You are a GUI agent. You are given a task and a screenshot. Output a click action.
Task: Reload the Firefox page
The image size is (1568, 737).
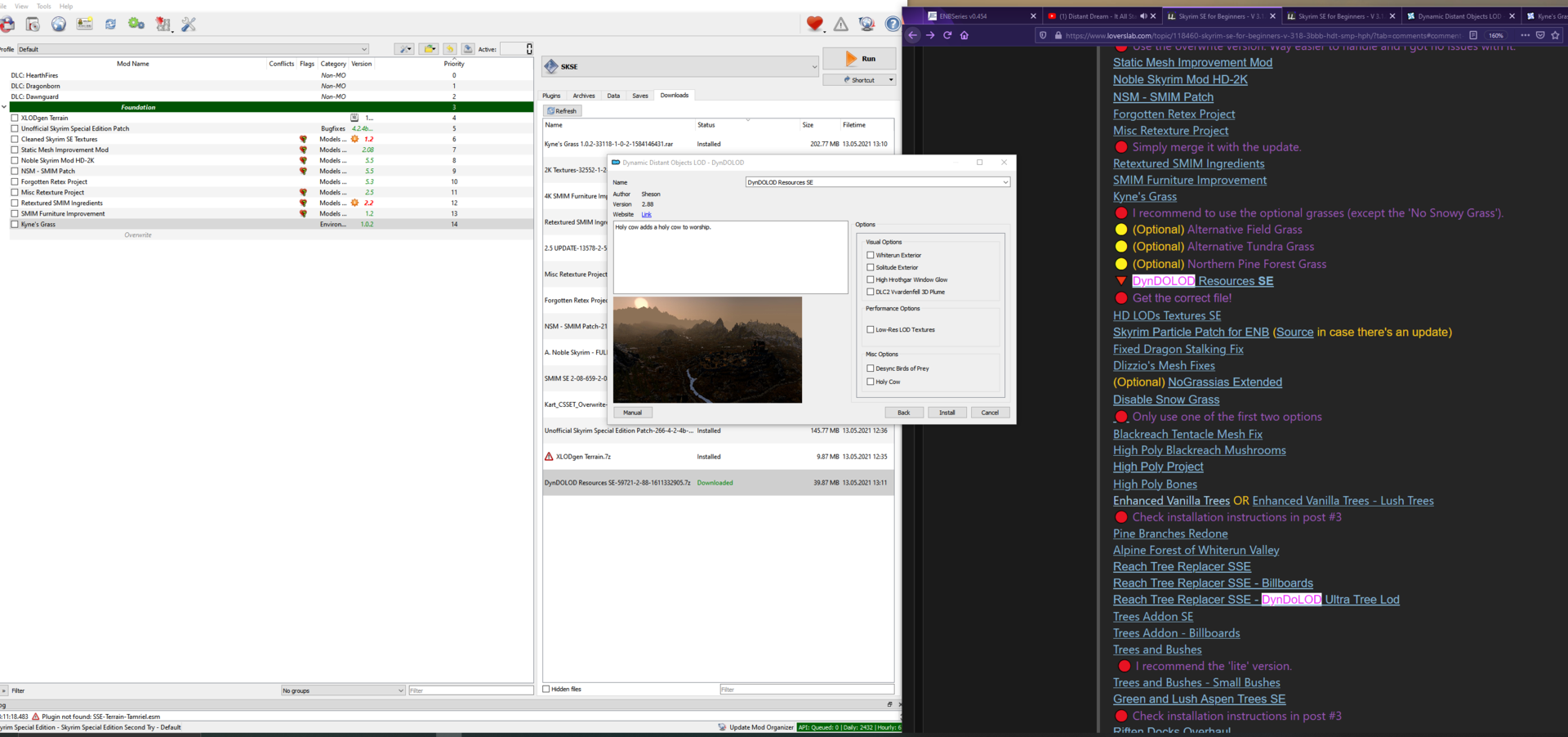(947, 35)
